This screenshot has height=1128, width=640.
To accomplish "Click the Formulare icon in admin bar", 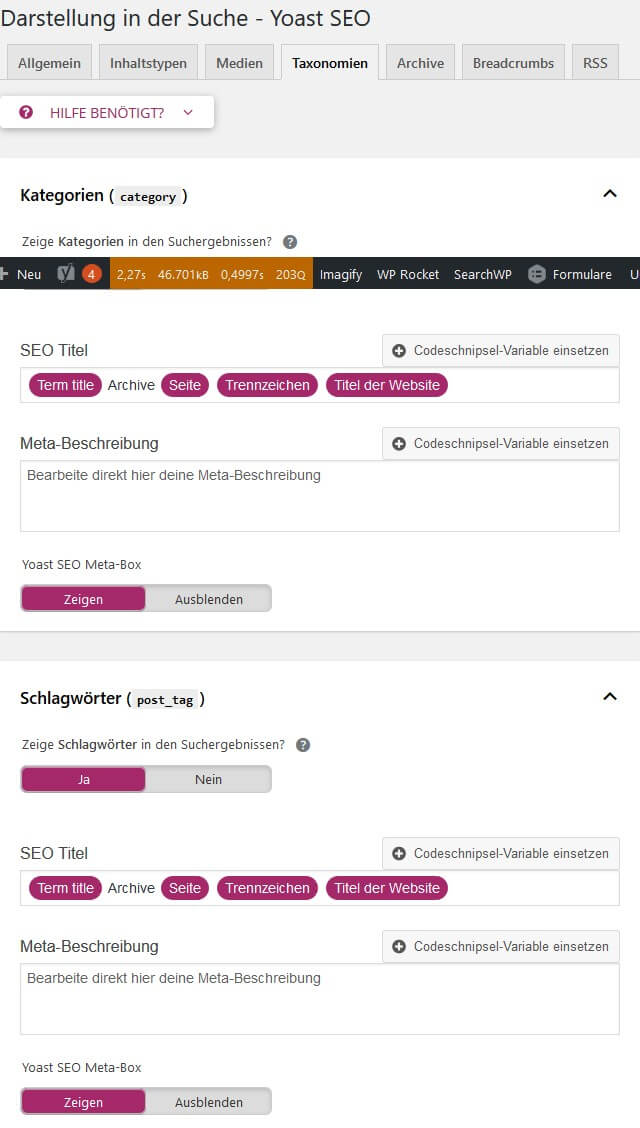I will 536,274.
